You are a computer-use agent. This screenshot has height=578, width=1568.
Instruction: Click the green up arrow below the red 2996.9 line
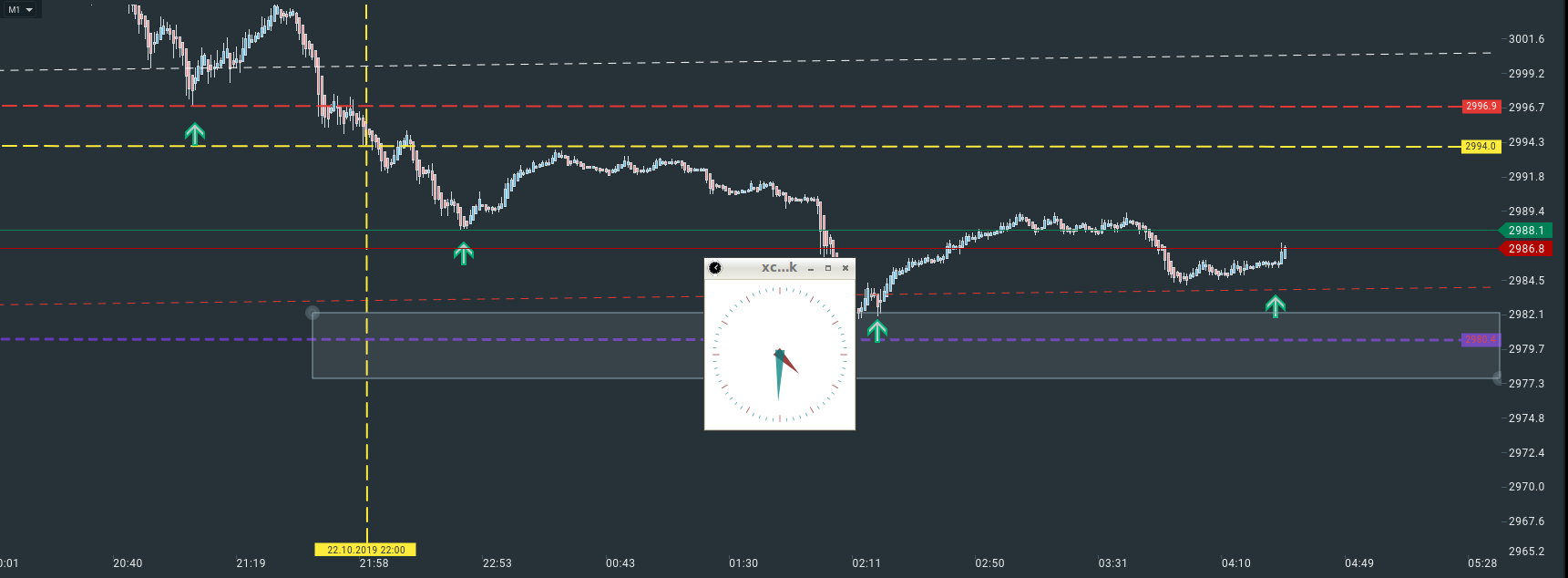pos(195,135)
